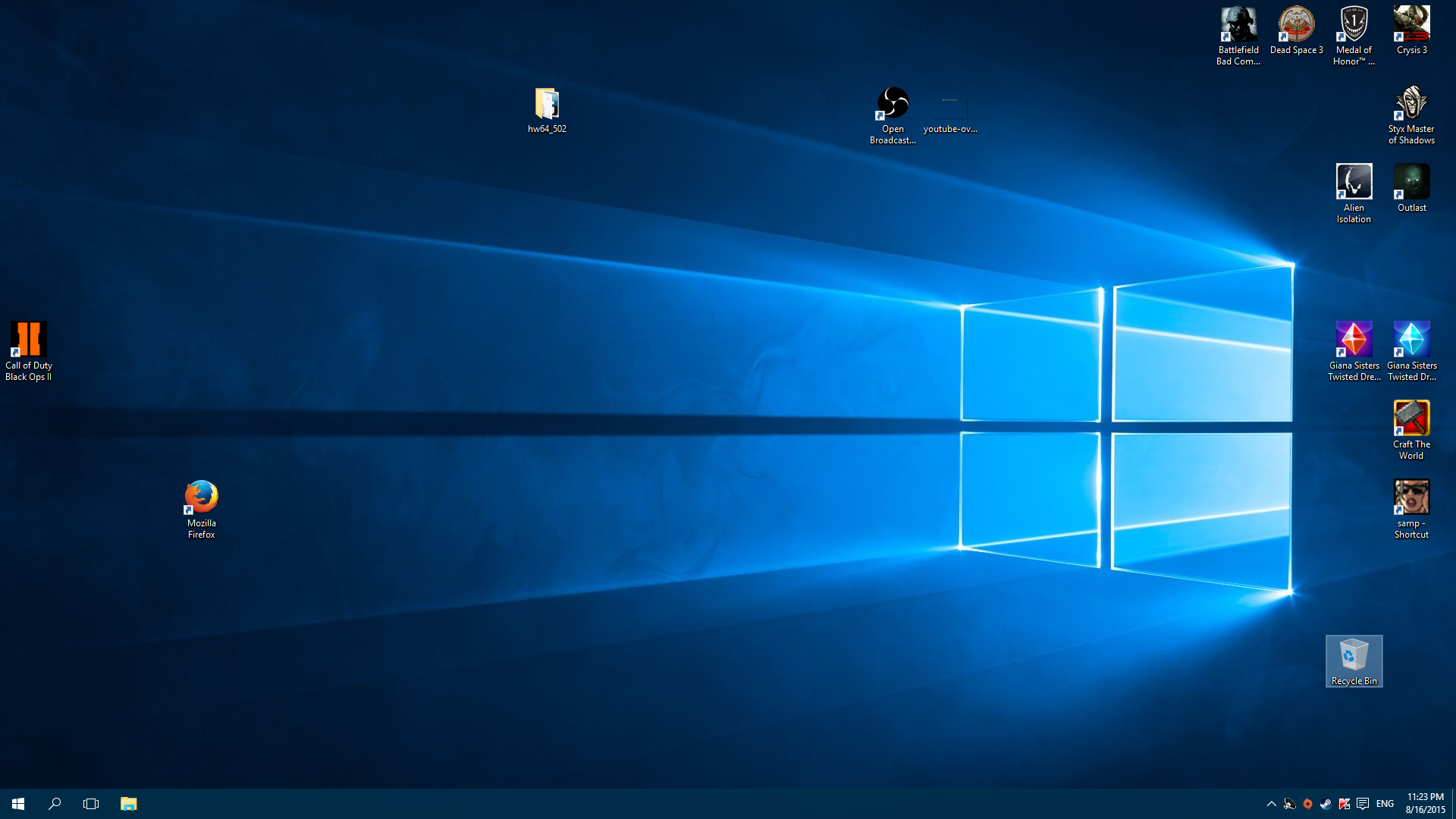
Task: Click the speaker tray icon
Action: click(1289, 804)
